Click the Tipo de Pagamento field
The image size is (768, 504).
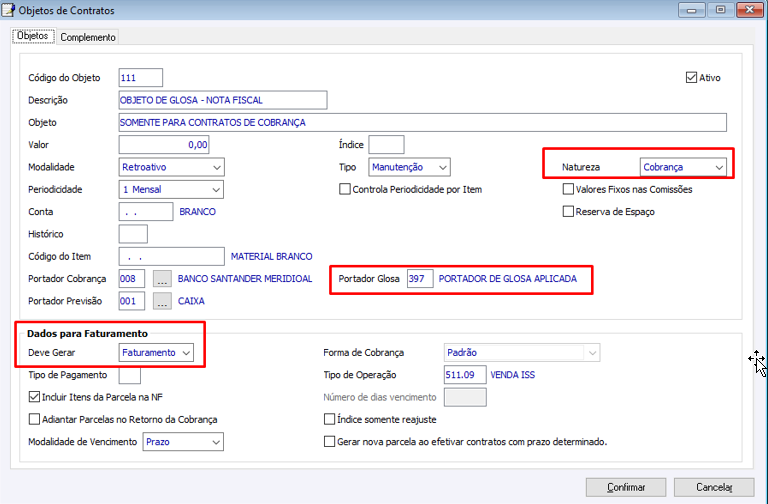[130, 375]
